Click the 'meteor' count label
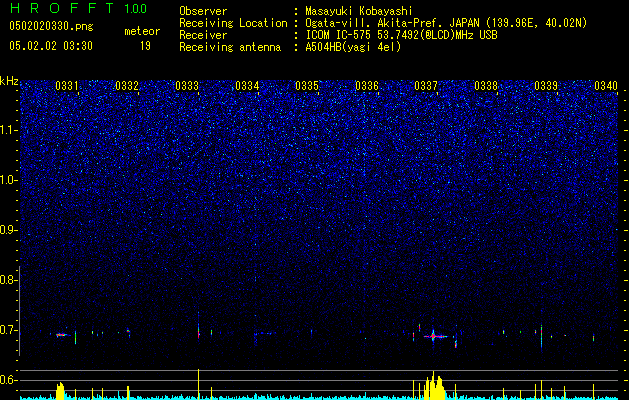The width and height of the screenshot is (629, 400). tap(142, 31)
